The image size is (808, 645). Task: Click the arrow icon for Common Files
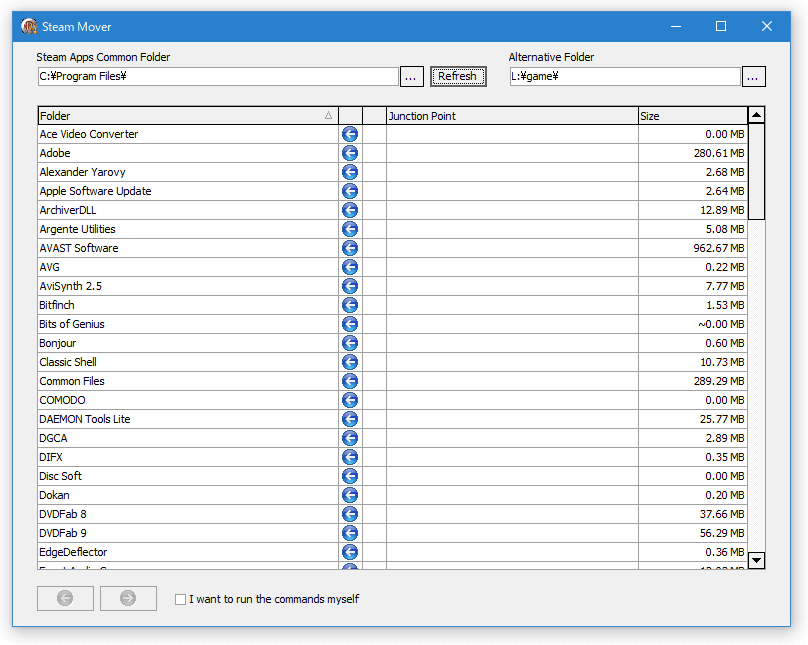[x=350, y=381]
